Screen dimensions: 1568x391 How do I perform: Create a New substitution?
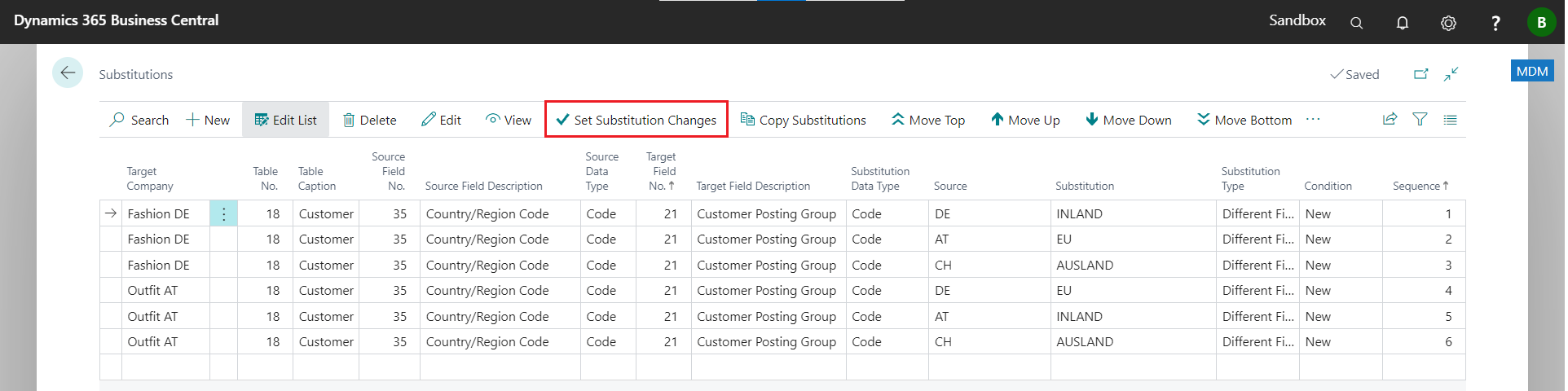click(x=208, y=120)
